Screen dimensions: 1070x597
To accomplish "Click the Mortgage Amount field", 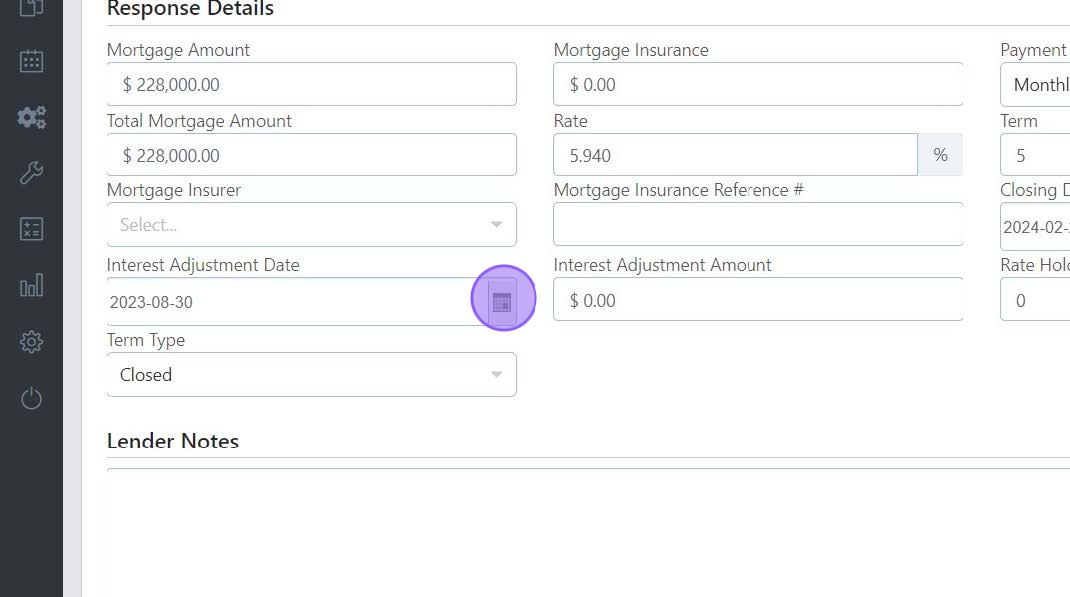I will 311,85.
